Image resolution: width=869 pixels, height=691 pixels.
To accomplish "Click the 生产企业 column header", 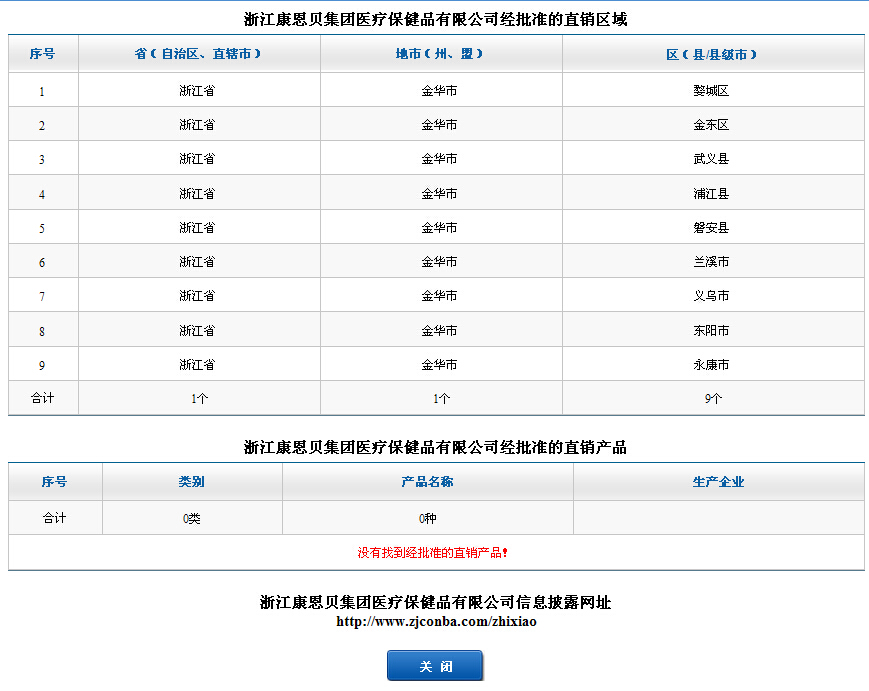I will click(718, 482).
